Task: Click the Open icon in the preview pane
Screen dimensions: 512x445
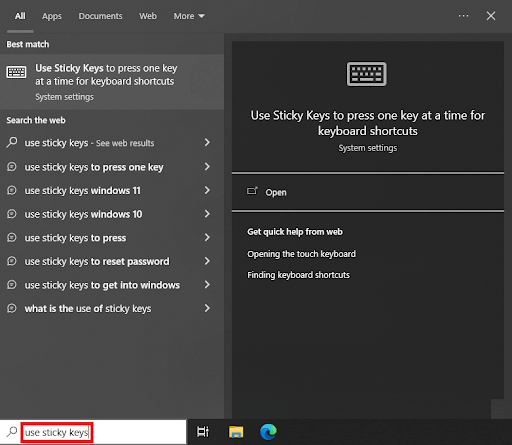Action: pyautogui.click(x=252, y=191)
